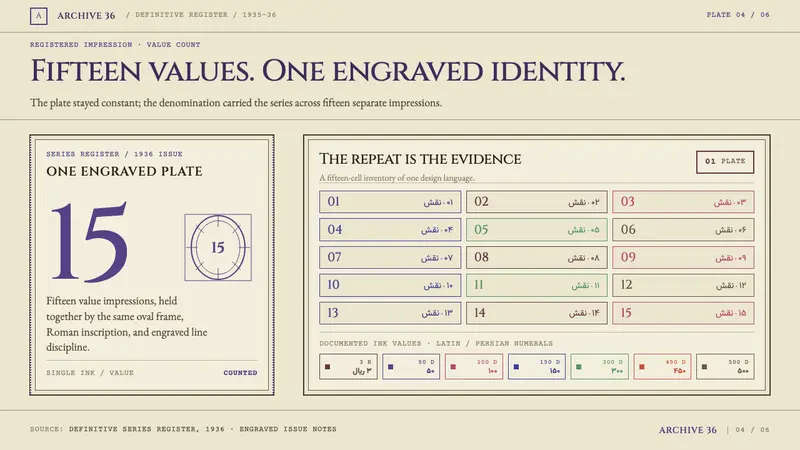The image size is (800, 450).
Task: Click the fifteen-cell inventory subtitle
Action: 397,178
